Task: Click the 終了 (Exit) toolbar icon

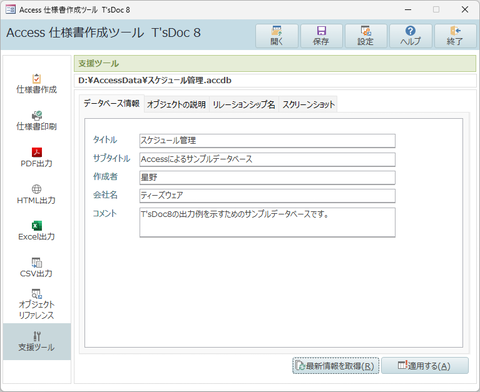Action: [x=455, y=36]
